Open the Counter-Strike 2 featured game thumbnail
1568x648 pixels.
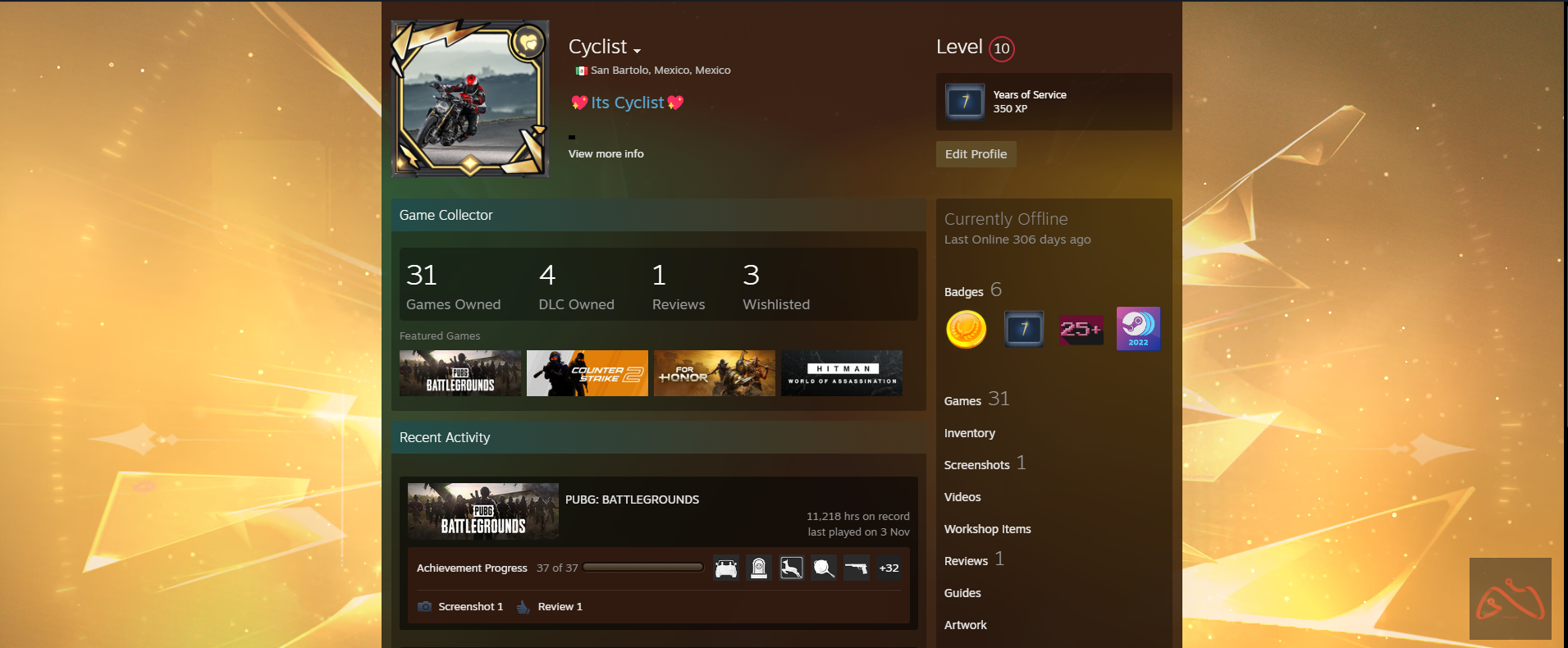pyautogui.click(x=587, y=373)
